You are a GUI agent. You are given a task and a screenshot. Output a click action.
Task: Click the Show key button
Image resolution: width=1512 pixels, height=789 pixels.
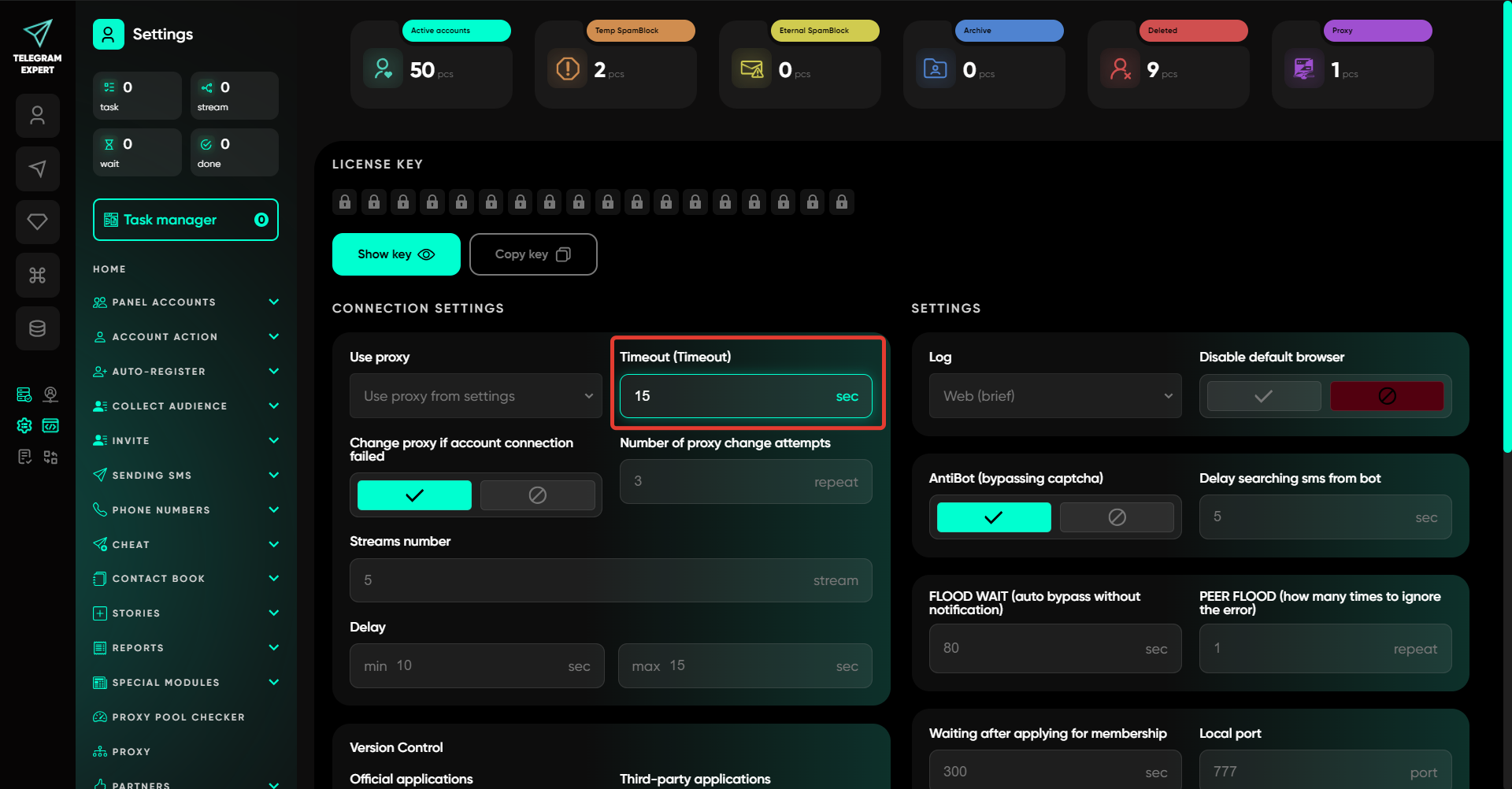pyautogui.click(x=396, y=254)
